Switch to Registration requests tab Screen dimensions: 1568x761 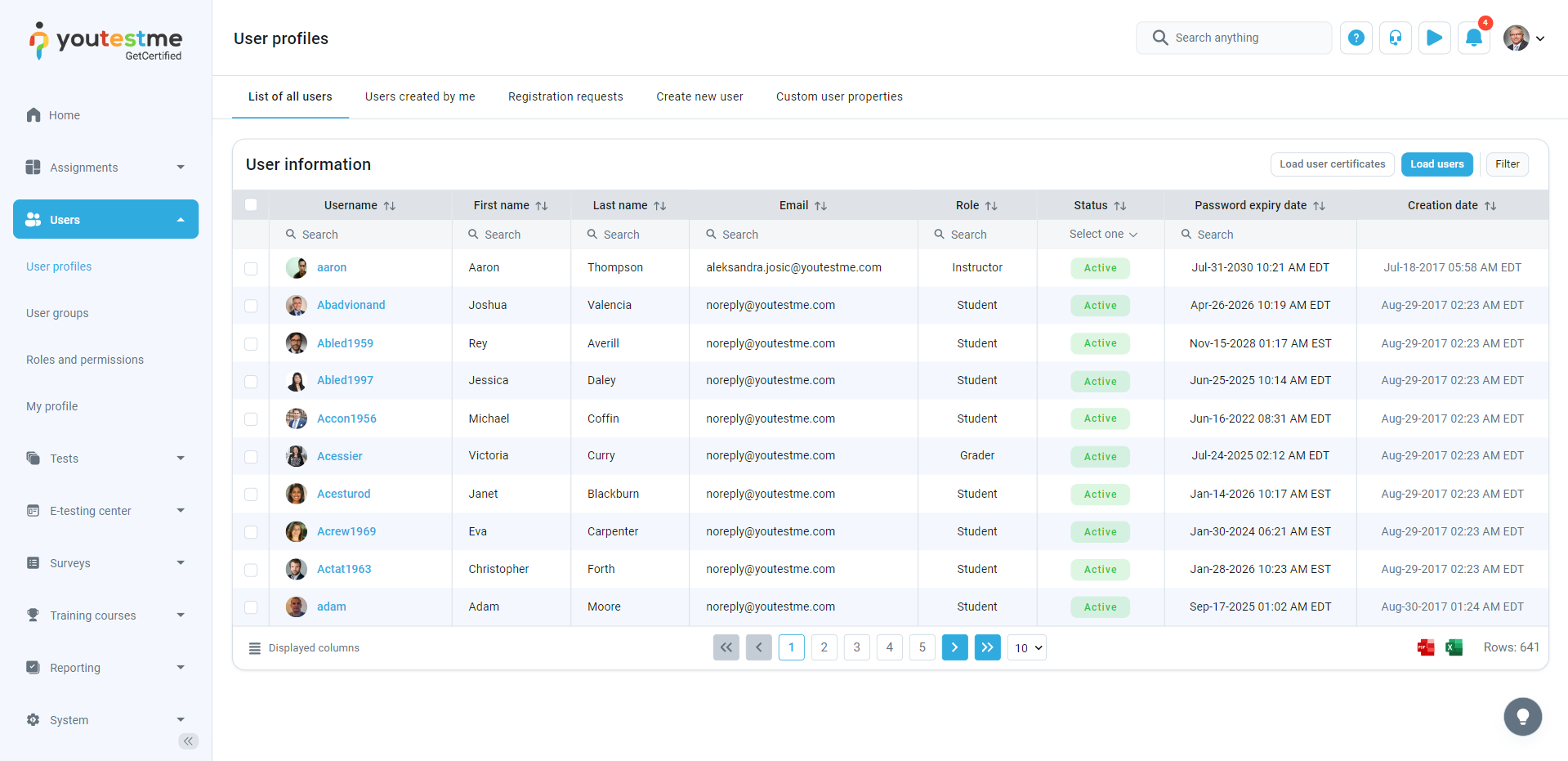(565, 96)
